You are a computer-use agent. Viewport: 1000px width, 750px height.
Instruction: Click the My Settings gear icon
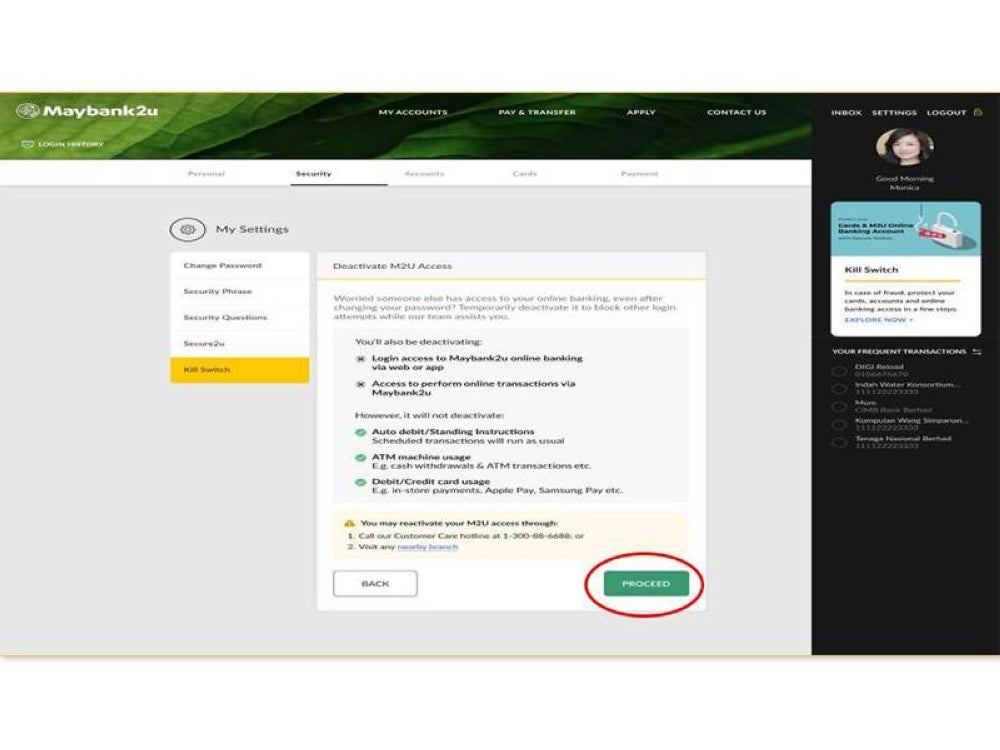tap(187, 229)
